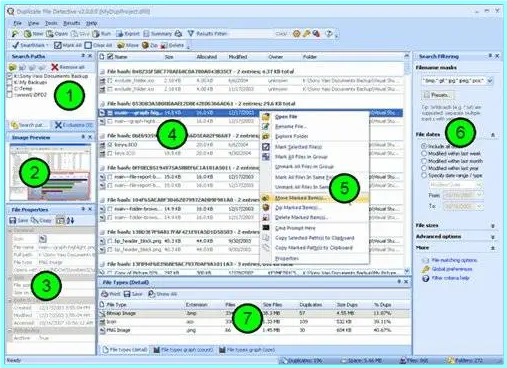
Task: Click the Image Preview thumbnail
Action: click(50, 172)
